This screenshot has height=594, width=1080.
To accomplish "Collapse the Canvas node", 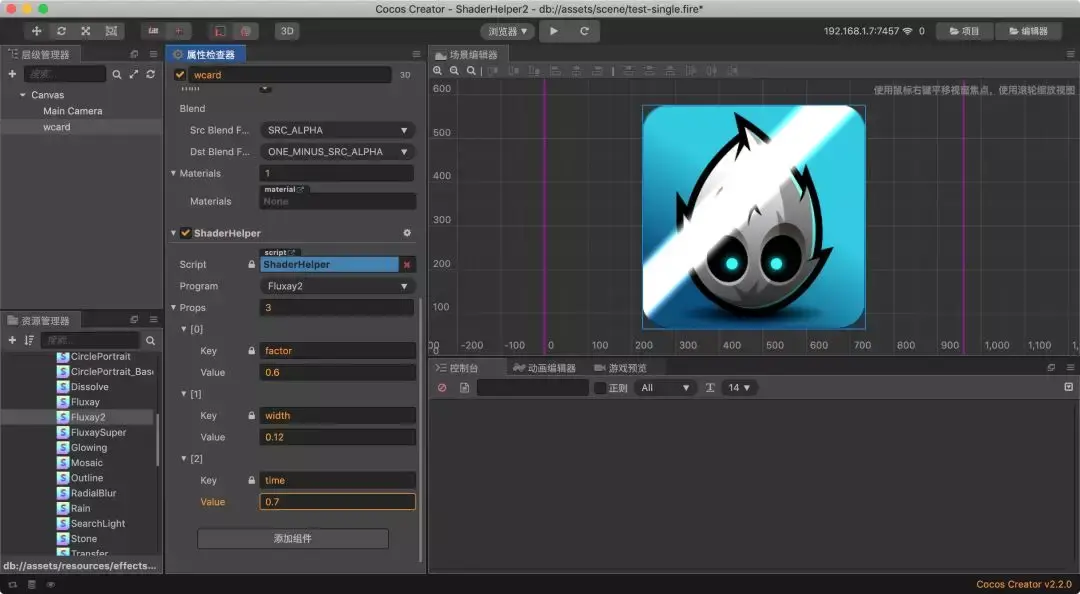I will pos(23,95).
